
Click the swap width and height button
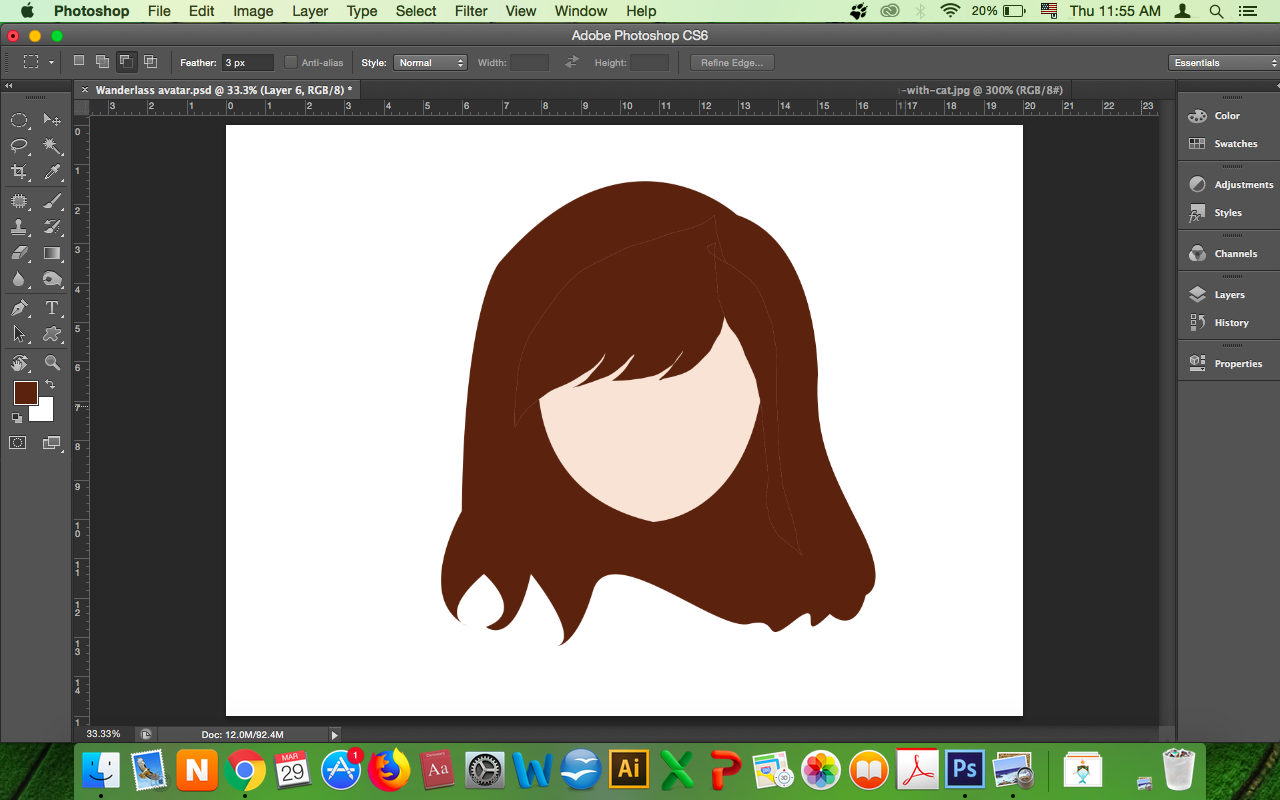tap(571, 62)
